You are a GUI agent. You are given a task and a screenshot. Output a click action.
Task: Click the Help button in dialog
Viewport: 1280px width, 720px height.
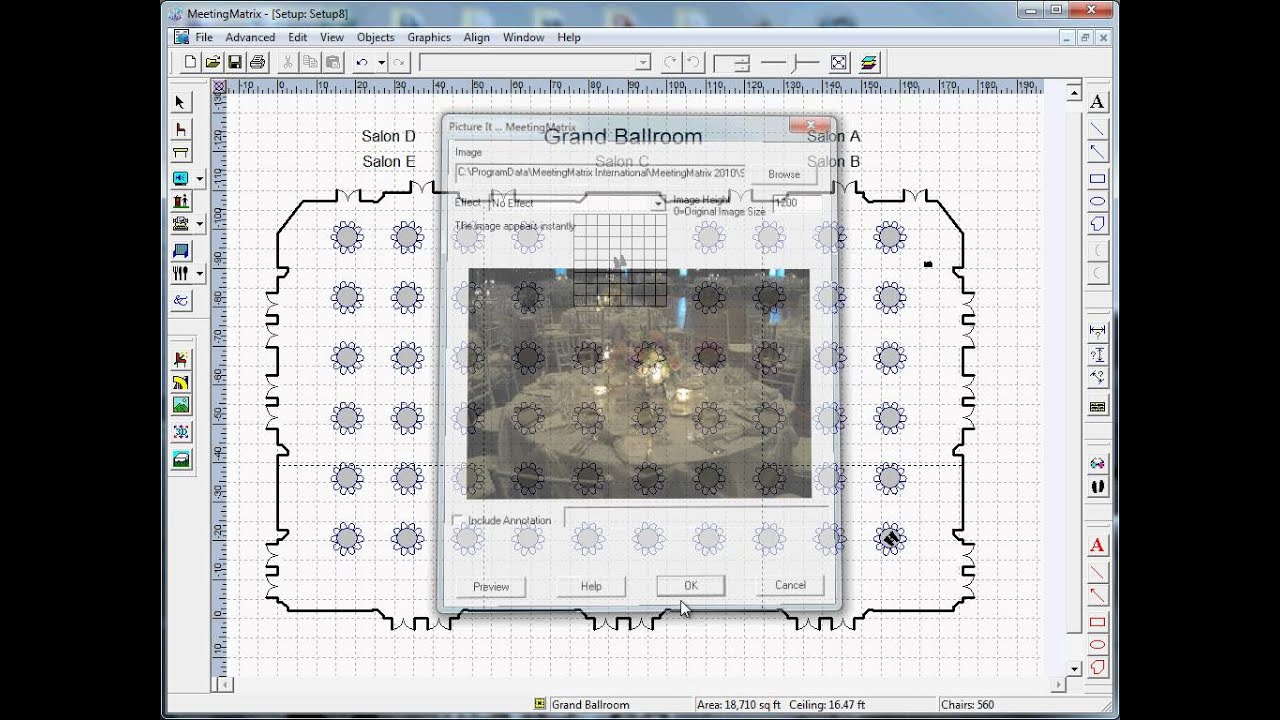tap(591, 586)
